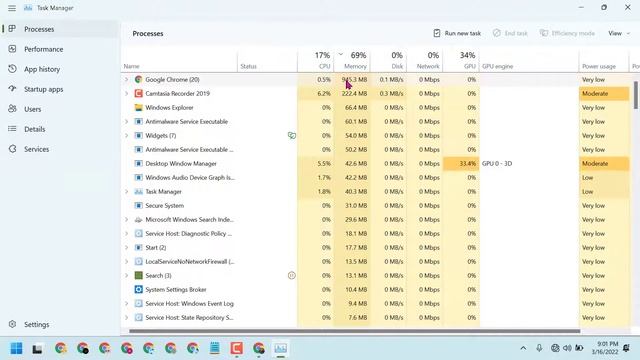Open the Processes tab in the sidebar
Image resolution: width=640 pixels, height=360 pixels.
click(x=60, y=29)
